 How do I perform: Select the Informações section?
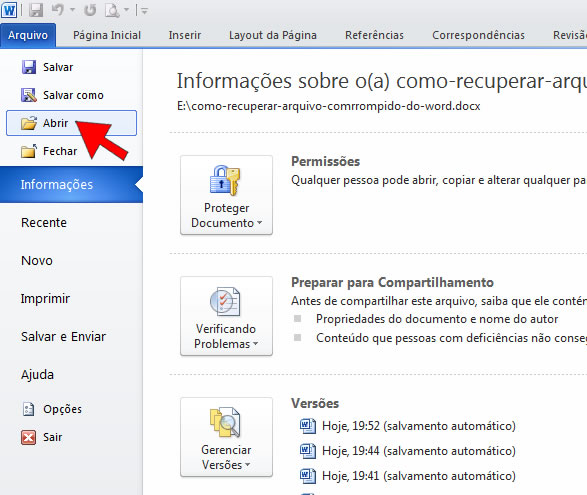point(71,185)
